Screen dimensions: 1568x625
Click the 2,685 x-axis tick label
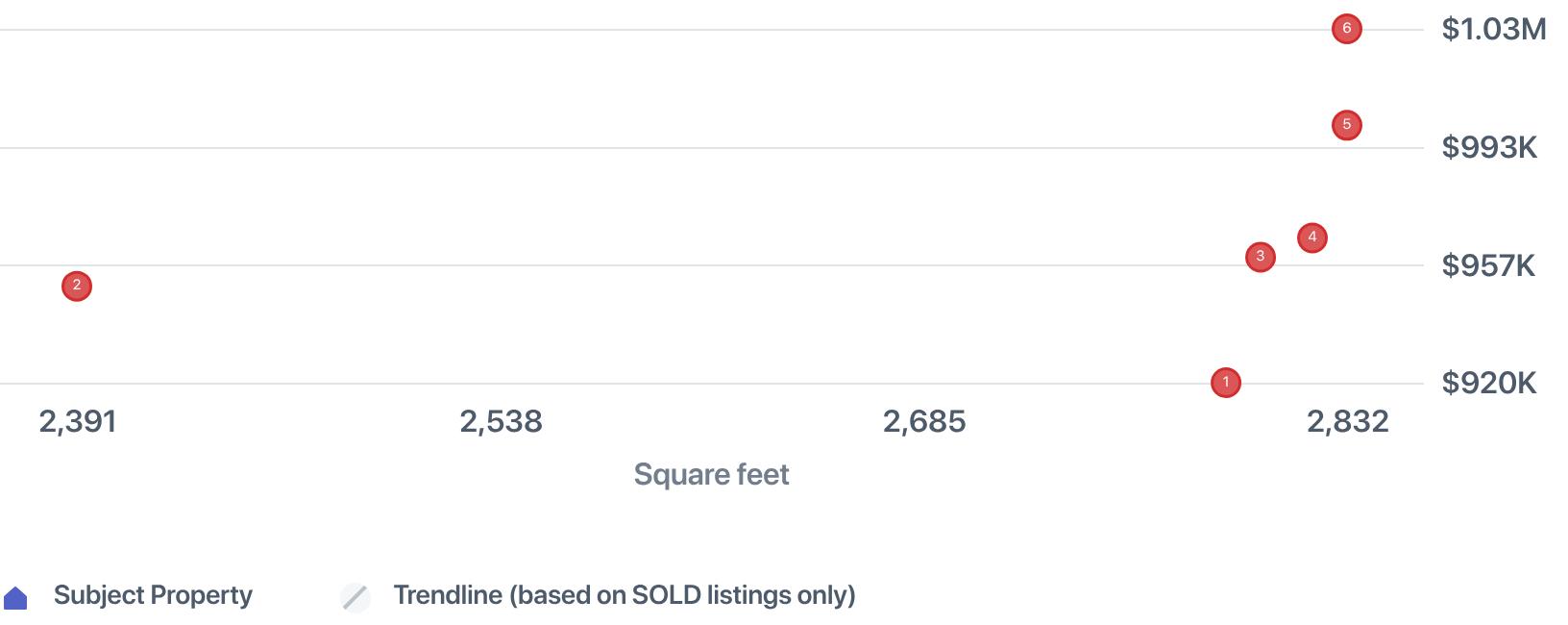click(x=924, y=421)
